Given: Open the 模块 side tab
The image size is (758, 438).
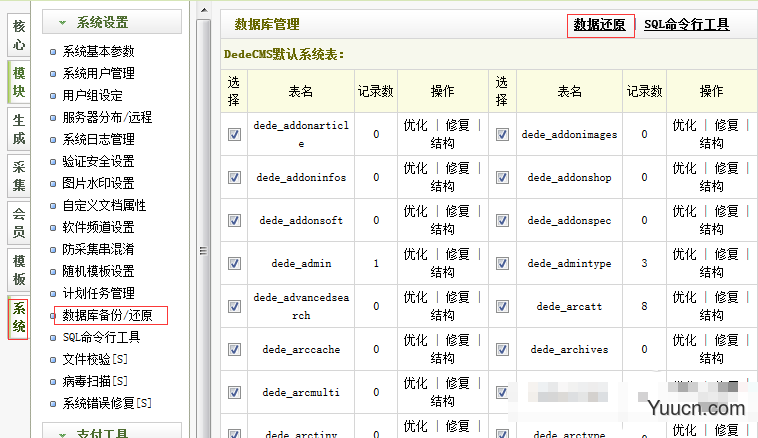Looking at the screenshot, I should click(19, 82).
